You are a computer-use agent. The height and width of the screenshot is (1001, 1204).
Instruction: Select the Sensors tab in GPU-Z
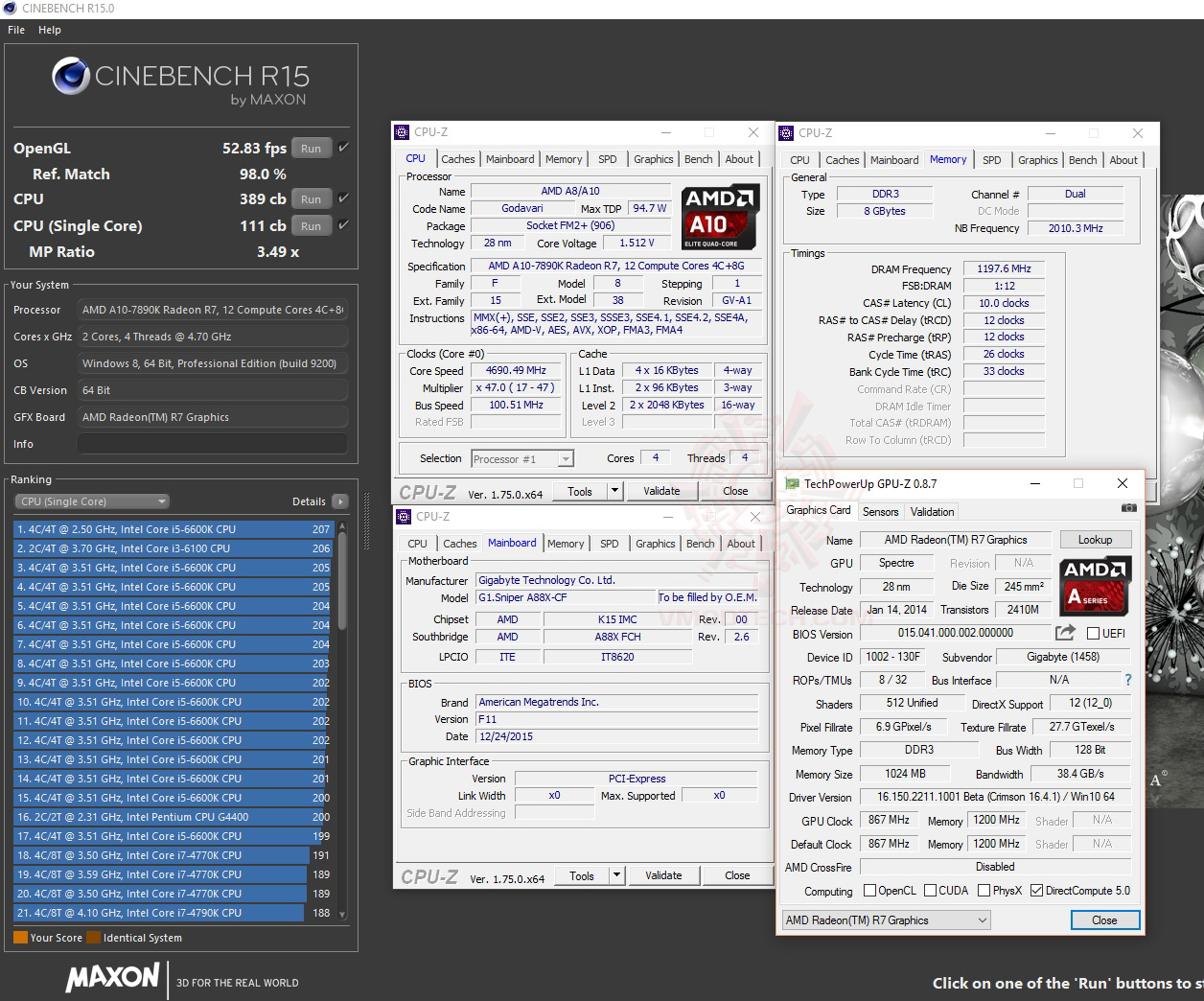pyautogui.click(x=881, y=512)
